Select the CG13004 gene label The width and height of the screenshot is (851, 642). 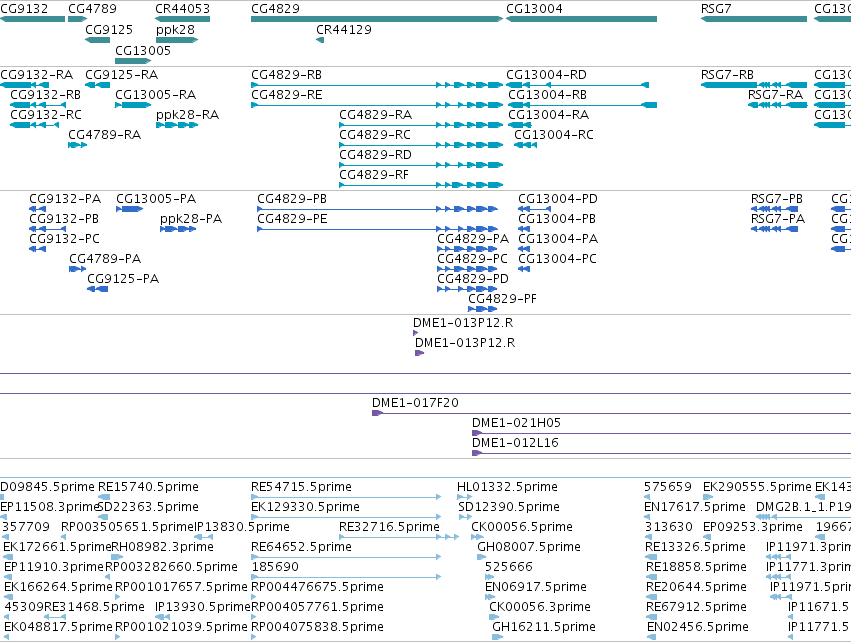[534, 9]
